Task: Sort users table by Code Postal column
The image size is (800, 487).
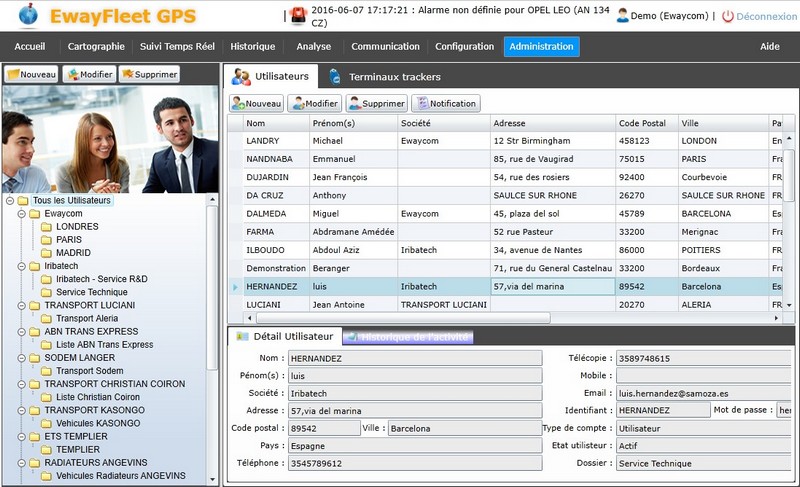Action: 646,123
